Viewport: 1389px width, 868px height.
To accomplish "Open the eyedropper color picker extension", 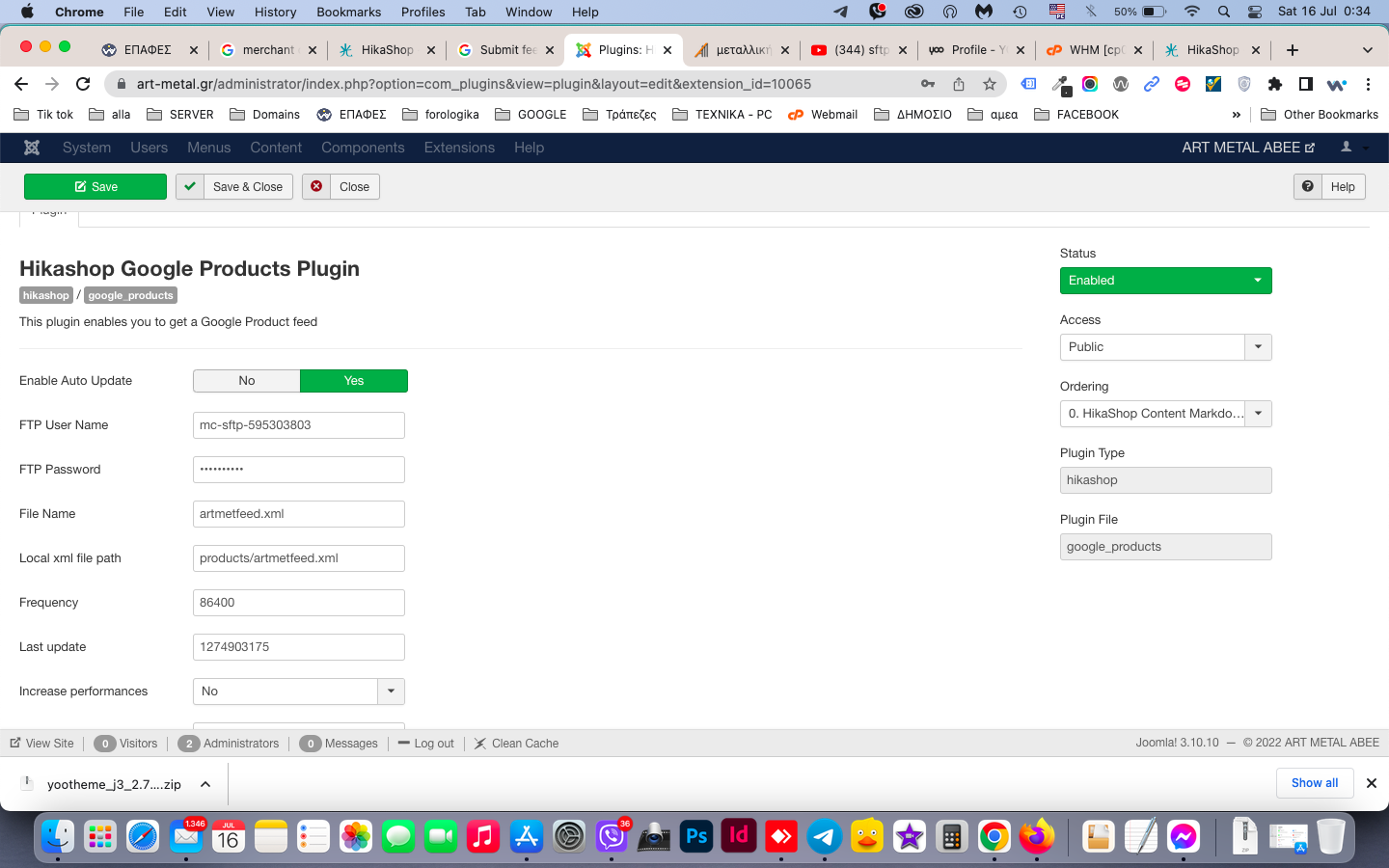I will click(1060, 84).
